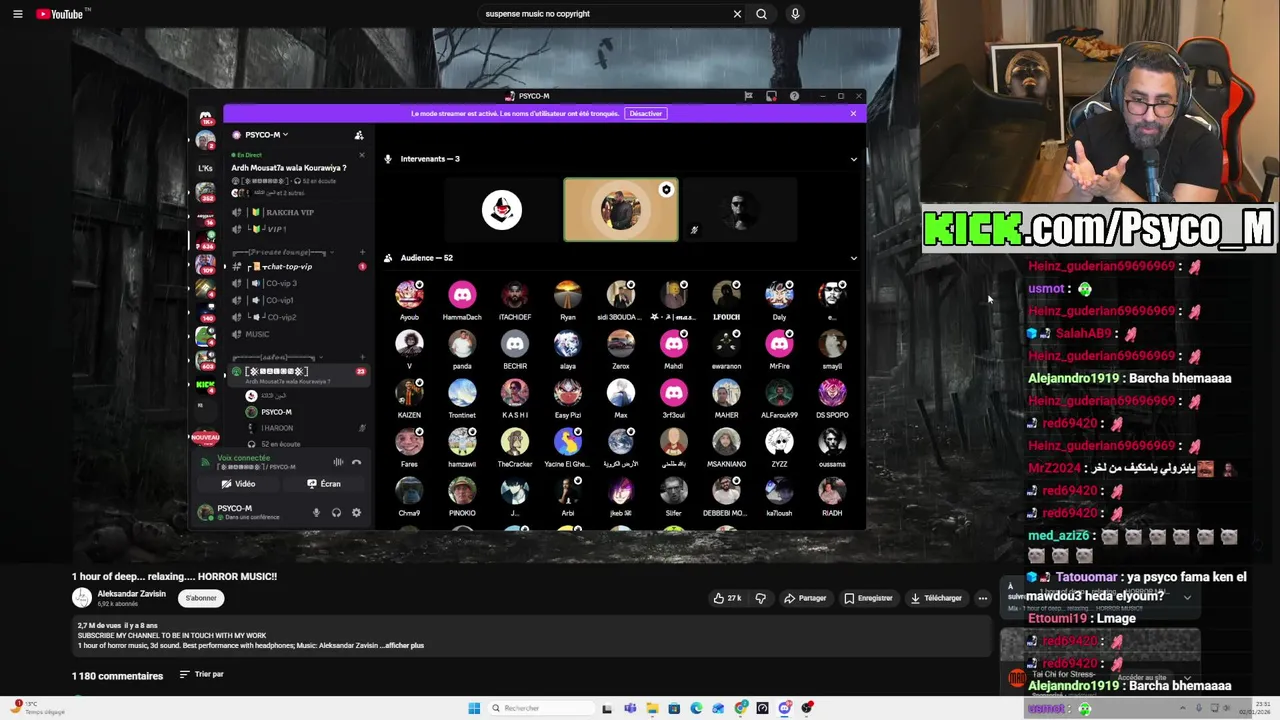1280x720 pixels.
Task: Select the speaker tile with the hooded logo
Action: pos(502,210)
